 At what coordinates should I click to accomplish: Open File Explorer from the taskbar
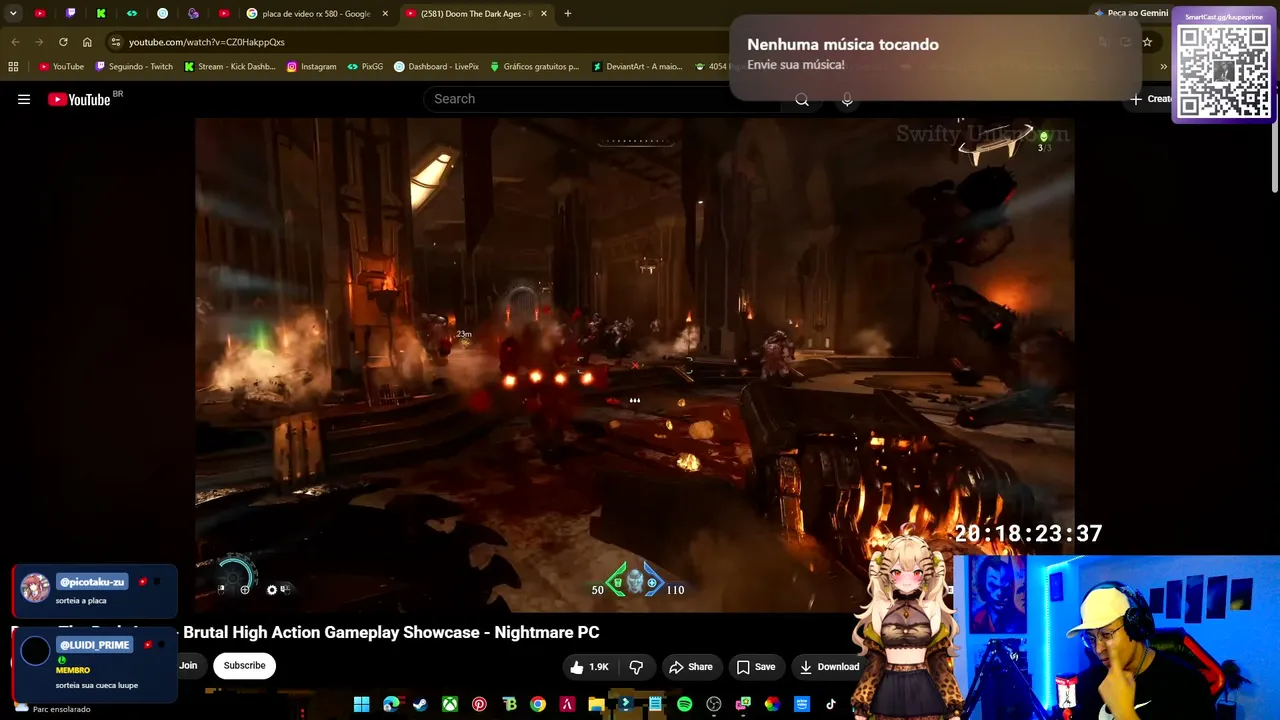(x=596, y=705)
